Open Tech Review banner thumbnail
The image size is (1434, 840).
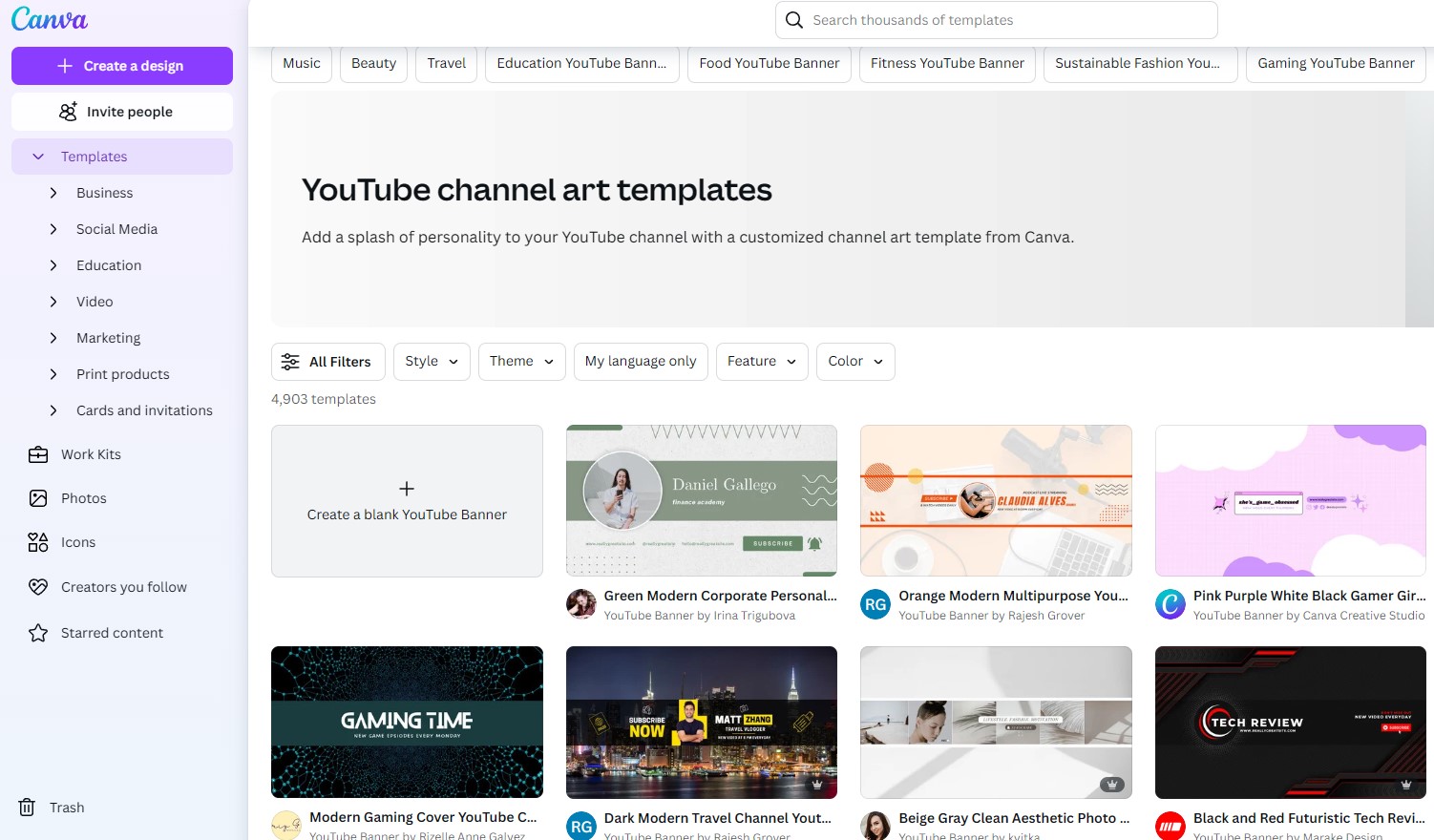(x=1291, y=723)
